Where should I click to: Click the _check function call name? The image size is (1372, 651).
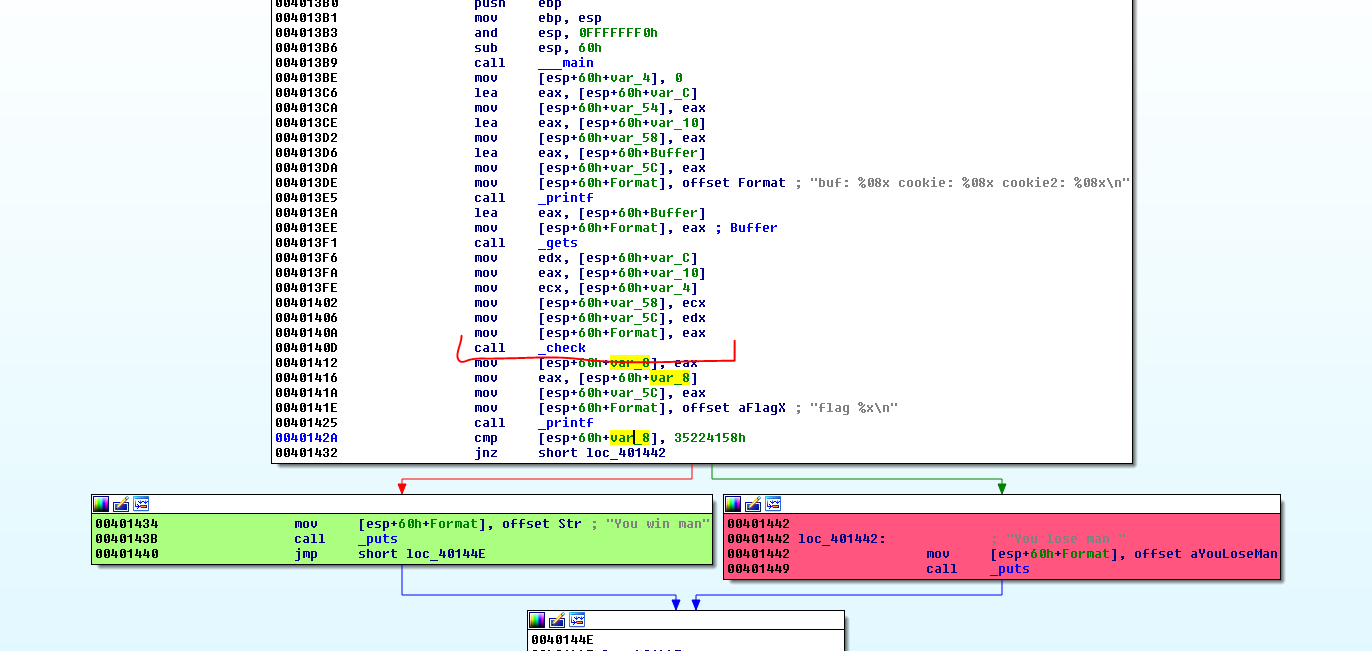pyautogui.click(x=562, y=348)
